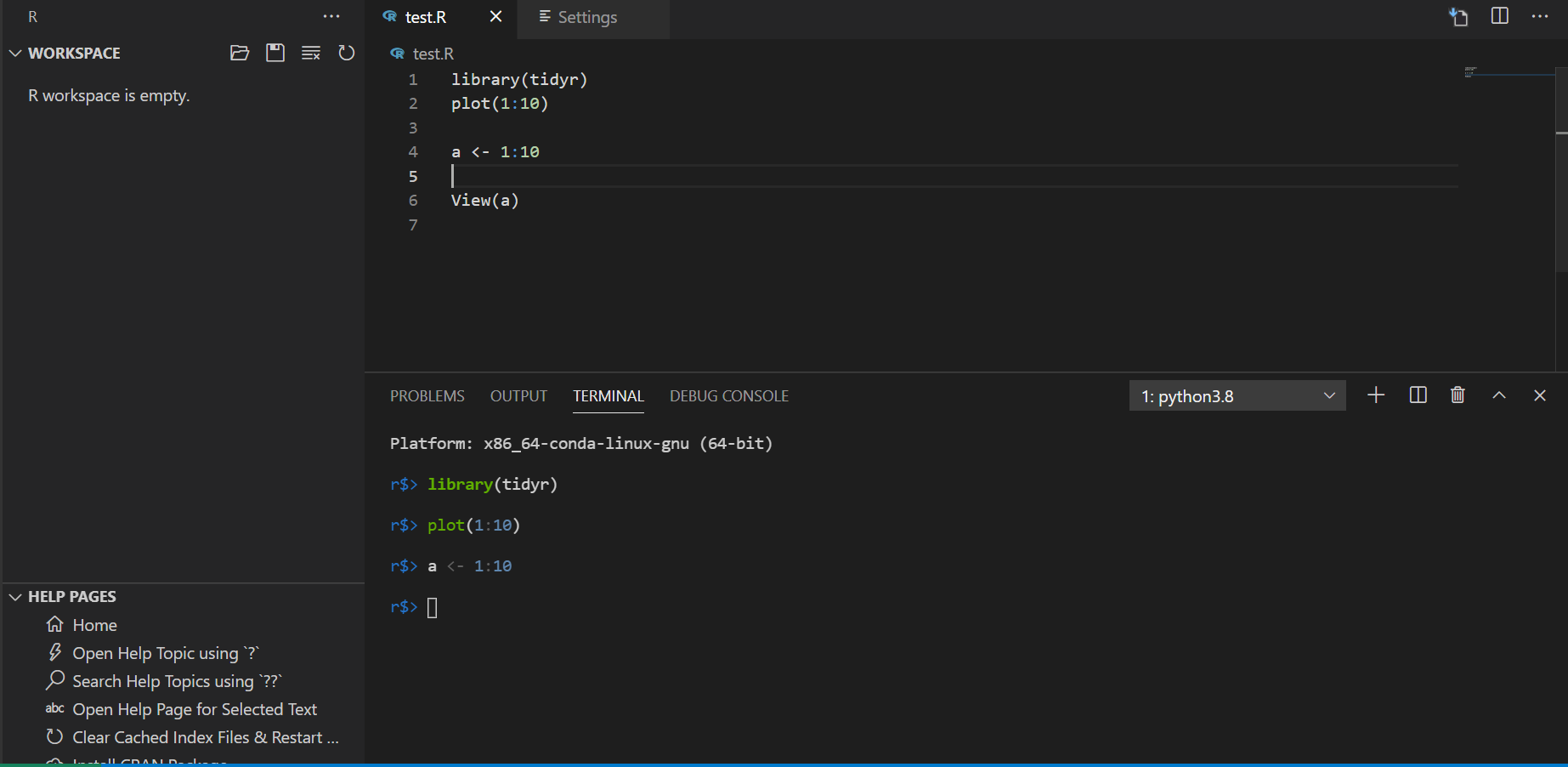
Task: Click plot(1:10) in terminal output
Action: pos(473,525)
